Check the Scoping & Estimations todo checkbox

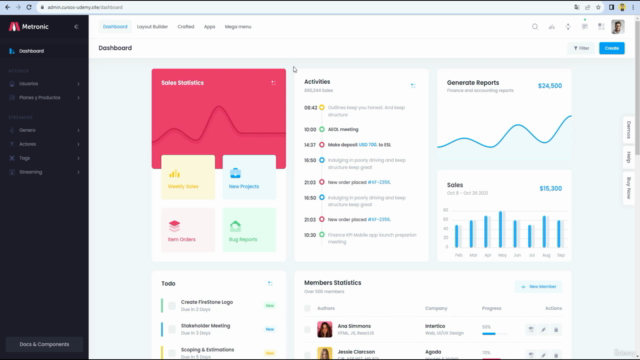point(172,353)
